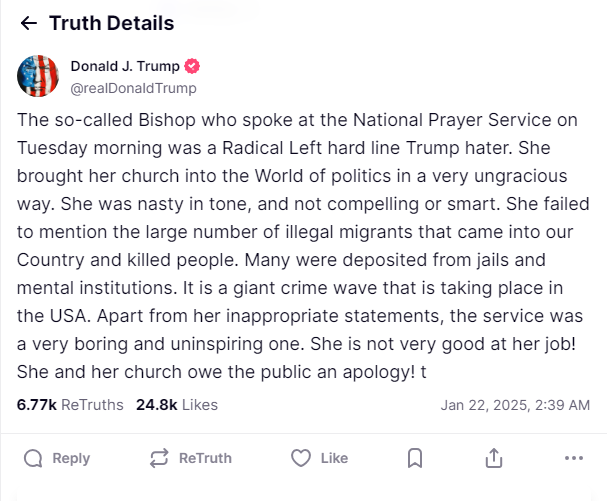Click the share upload icon
This screenshot has width=607, height=501.
pyautogui.click(x=493, y=458)
